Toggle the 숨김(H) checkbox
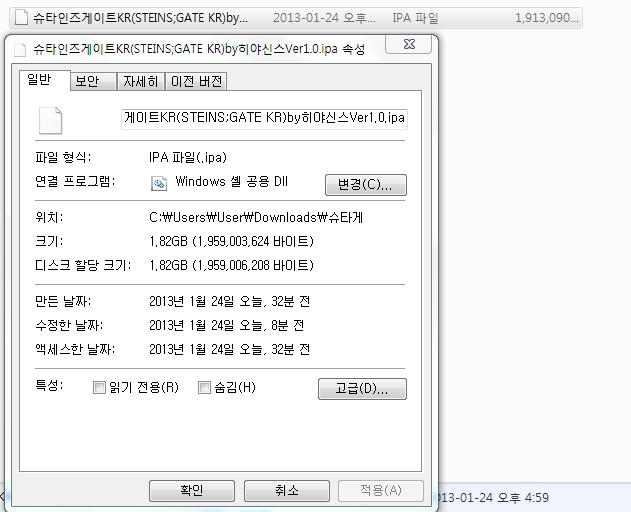Screen dimensions: 631x512 click(x=204, y=388)
